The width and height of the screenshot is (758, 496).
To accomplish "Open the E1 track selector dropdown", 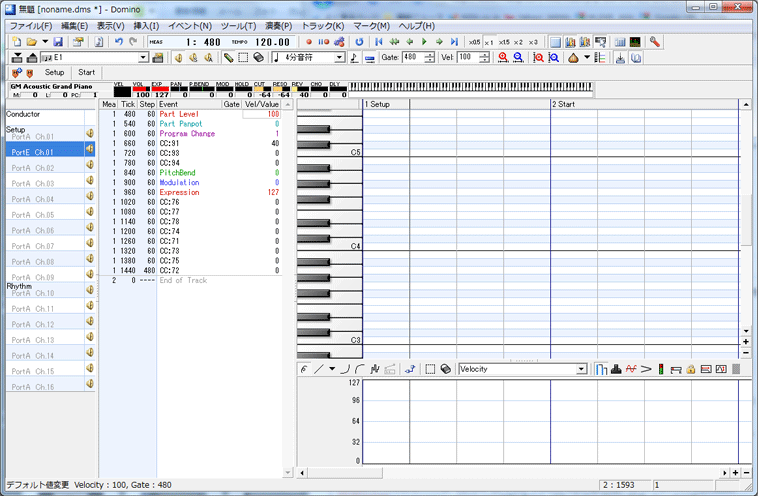I will pos(143,58).
